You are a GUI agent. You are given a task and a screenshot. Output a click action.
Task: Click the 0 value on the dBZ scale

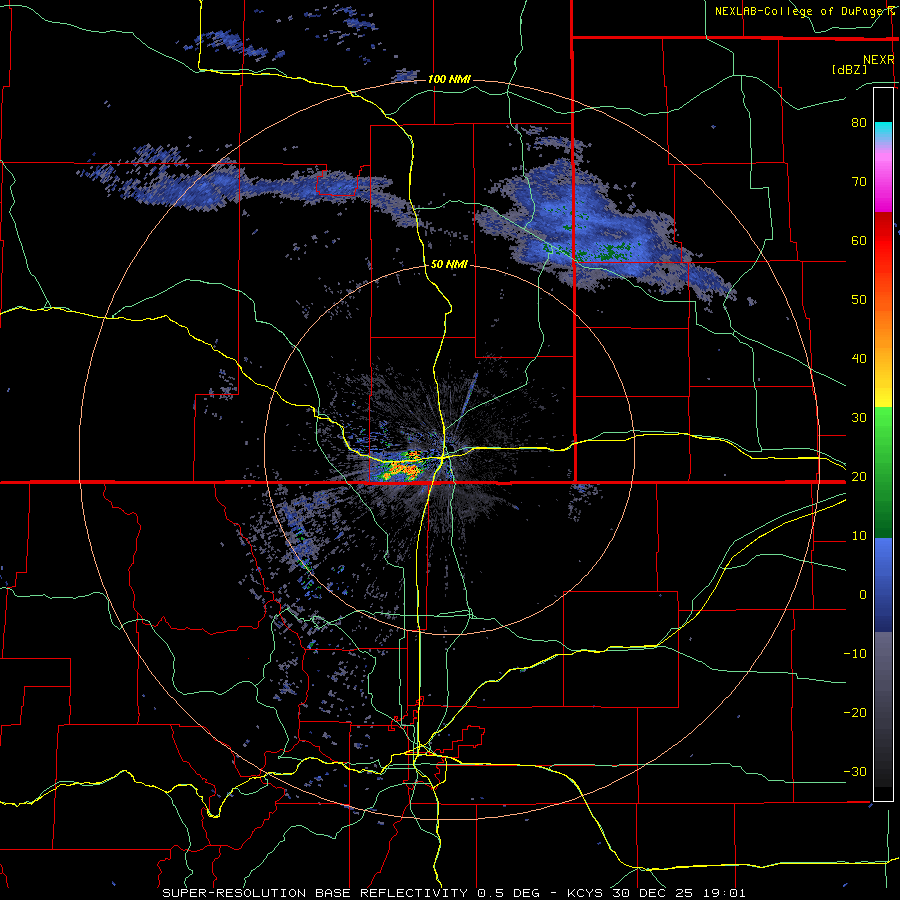pyautogui.click(x=863, y=595)
